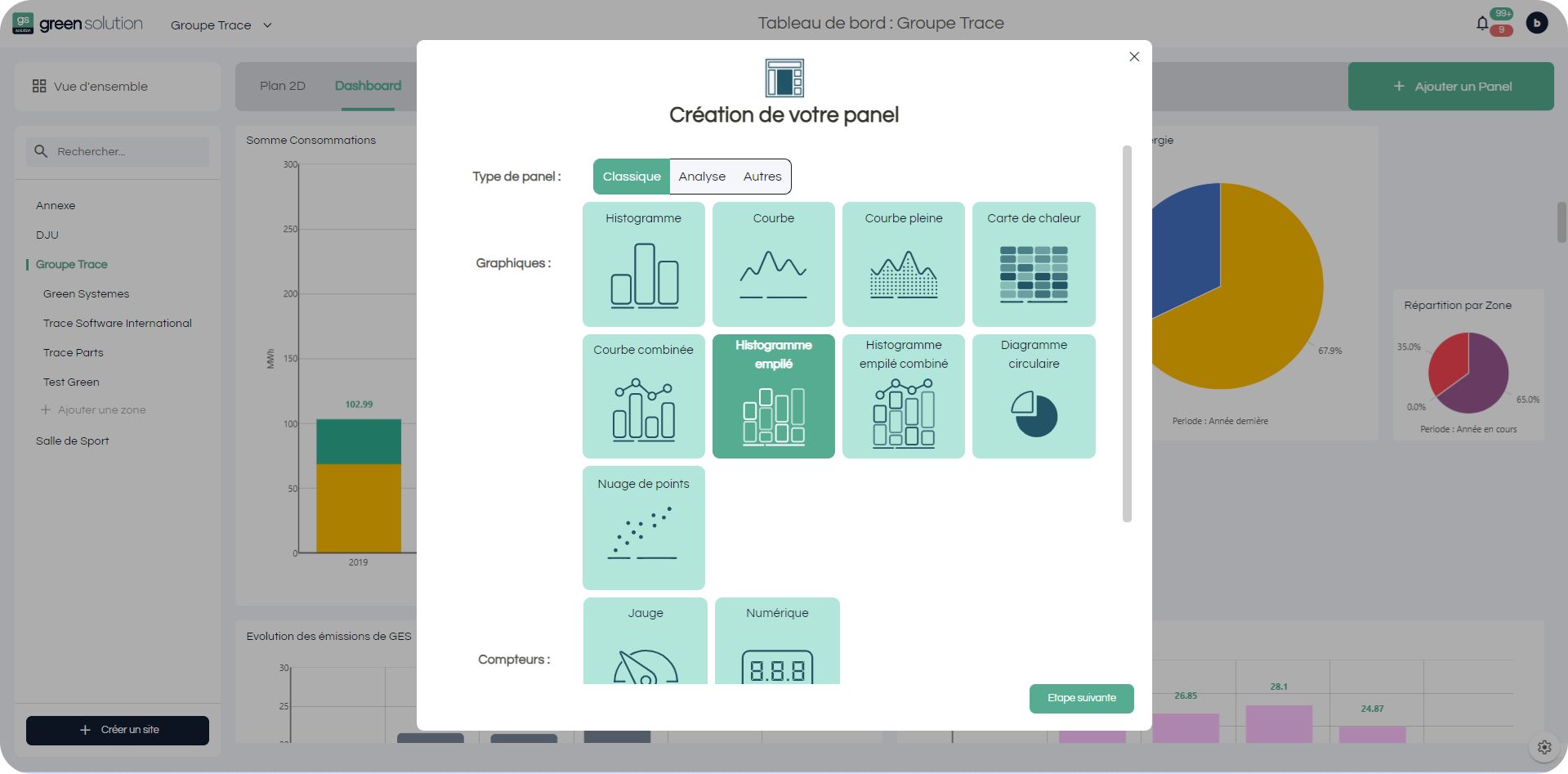Click the Etape suivante button
Screen dimensions: 1568x774
(1081, 698)
